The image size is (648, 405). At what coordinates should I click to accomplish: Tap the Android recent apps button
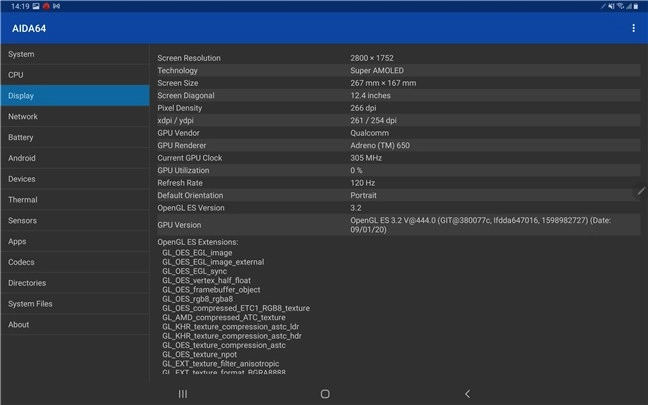(x=183, y=394)
